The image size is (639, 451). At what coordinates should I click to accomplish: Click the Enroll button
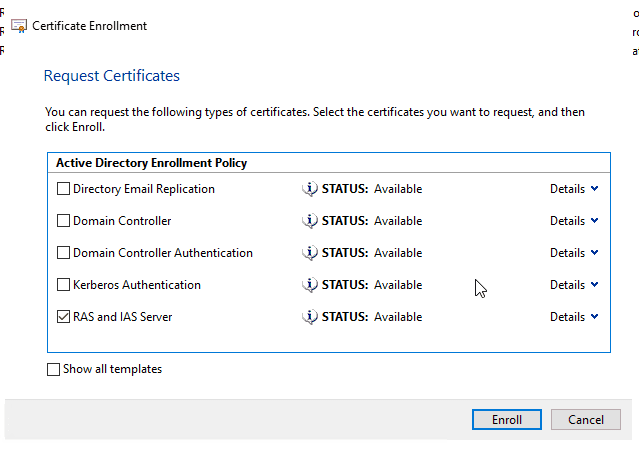pyautogui.click(x=507, y=420)
